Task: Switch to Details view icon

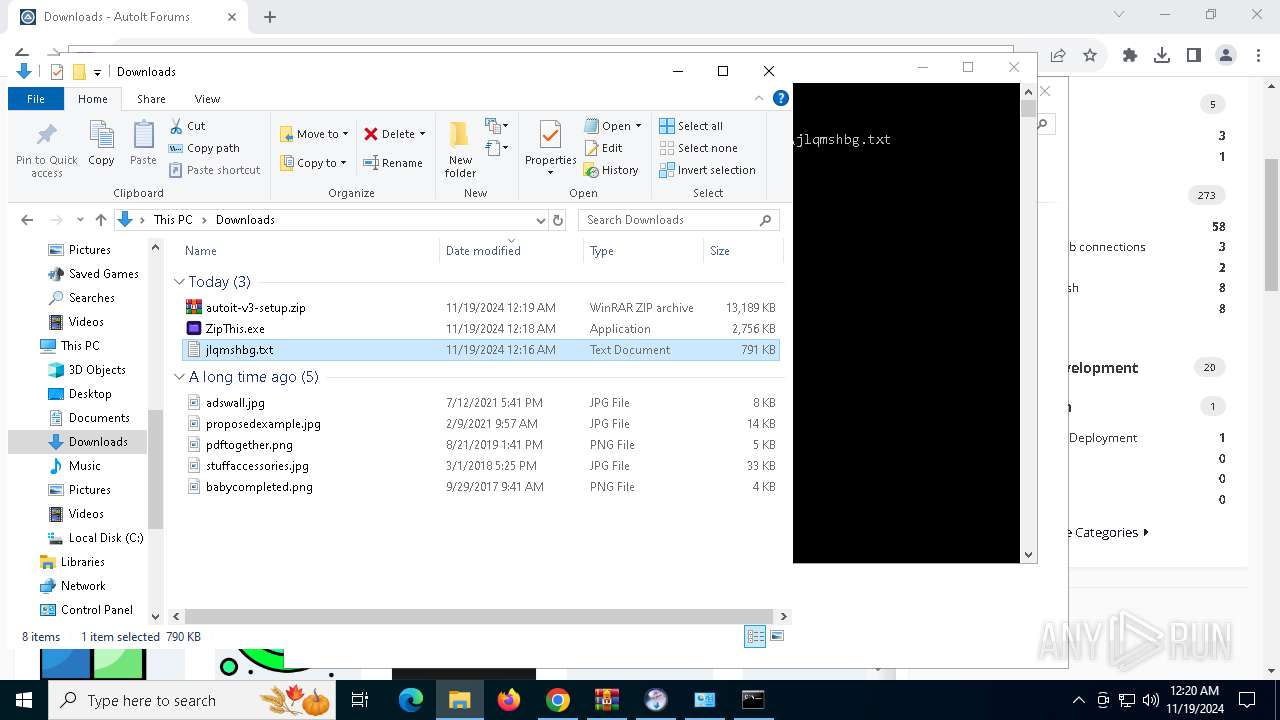Action: click(x=755, y=637)
